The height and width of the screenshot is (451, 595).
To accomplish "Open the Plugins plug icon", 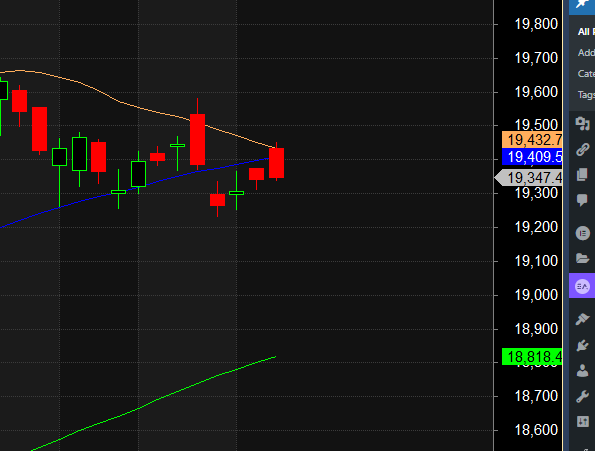I will (582, 345).
